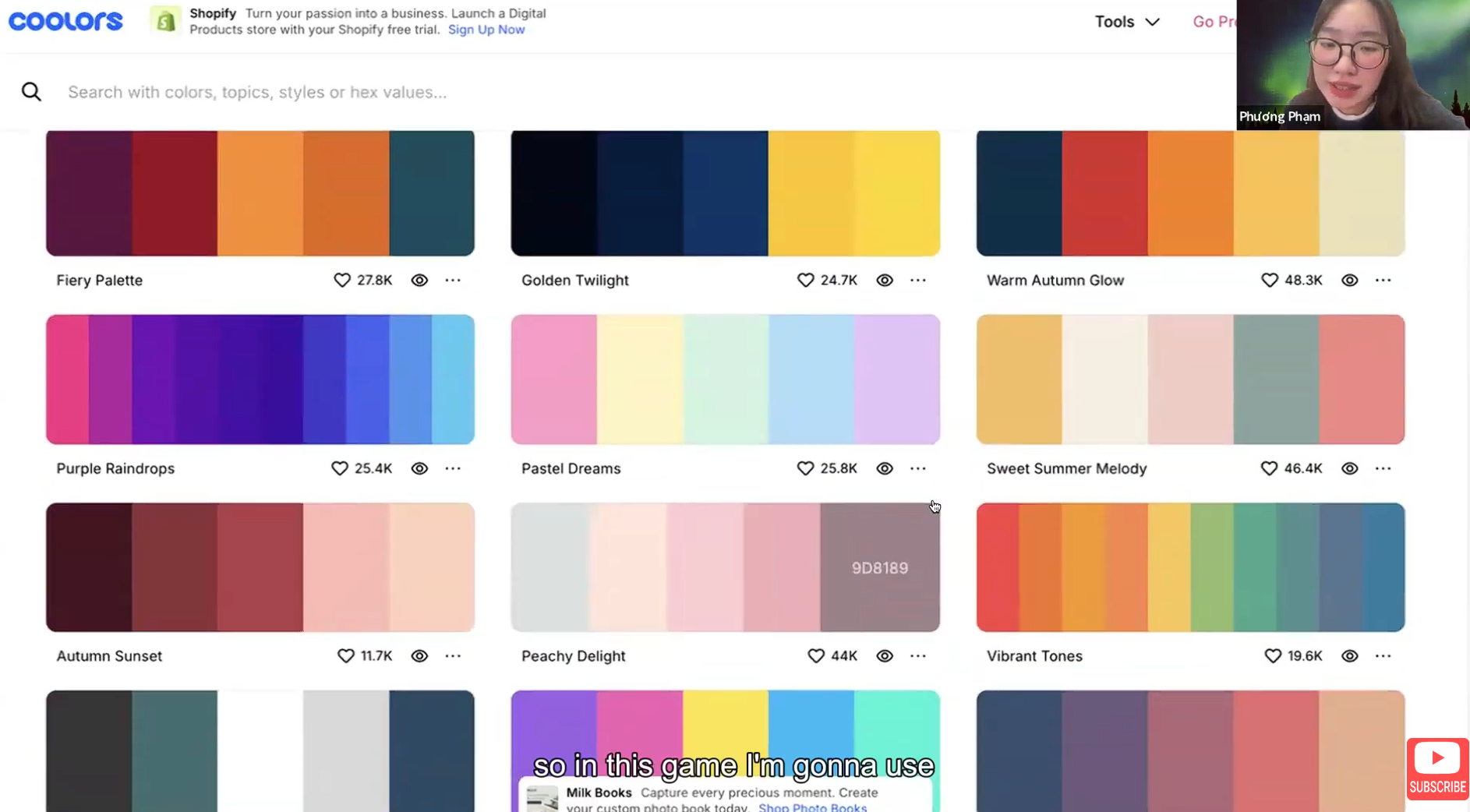Toggle the view eye icon on Purple Raindrops

pyautogui.click(x=419, y=468)
